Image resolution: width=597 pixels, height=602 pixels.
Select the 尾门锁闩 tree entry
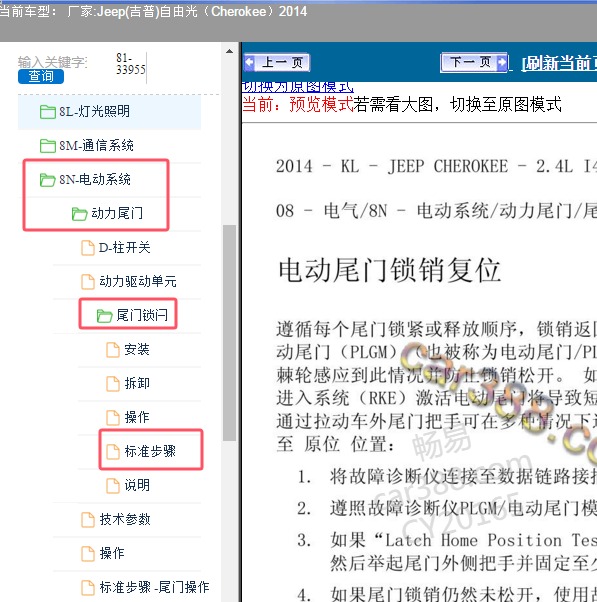coord(142,315)
